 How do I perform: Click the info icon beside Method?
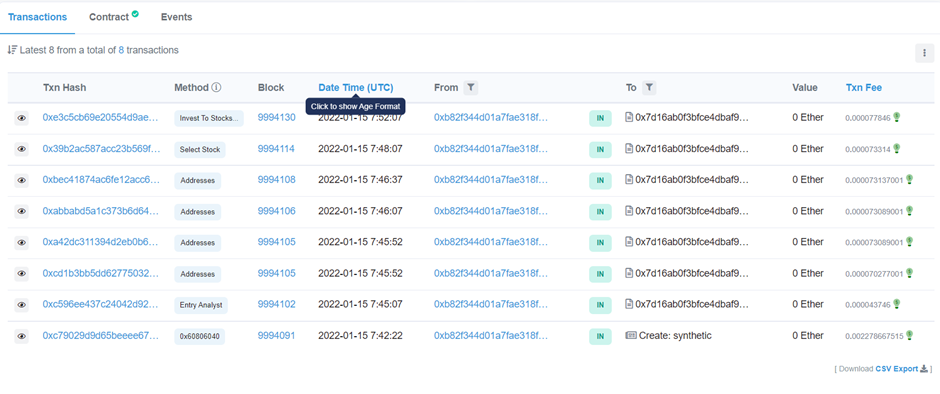coord(216,88)
